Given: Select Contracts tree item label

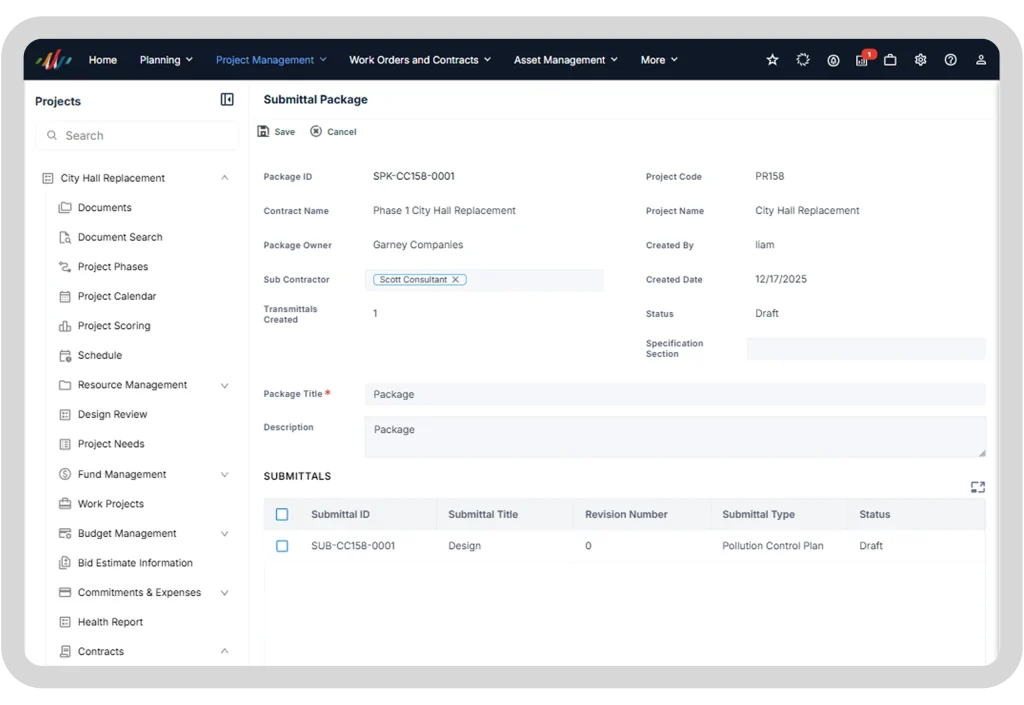Looking at the screenshot, I should (101, 651).
